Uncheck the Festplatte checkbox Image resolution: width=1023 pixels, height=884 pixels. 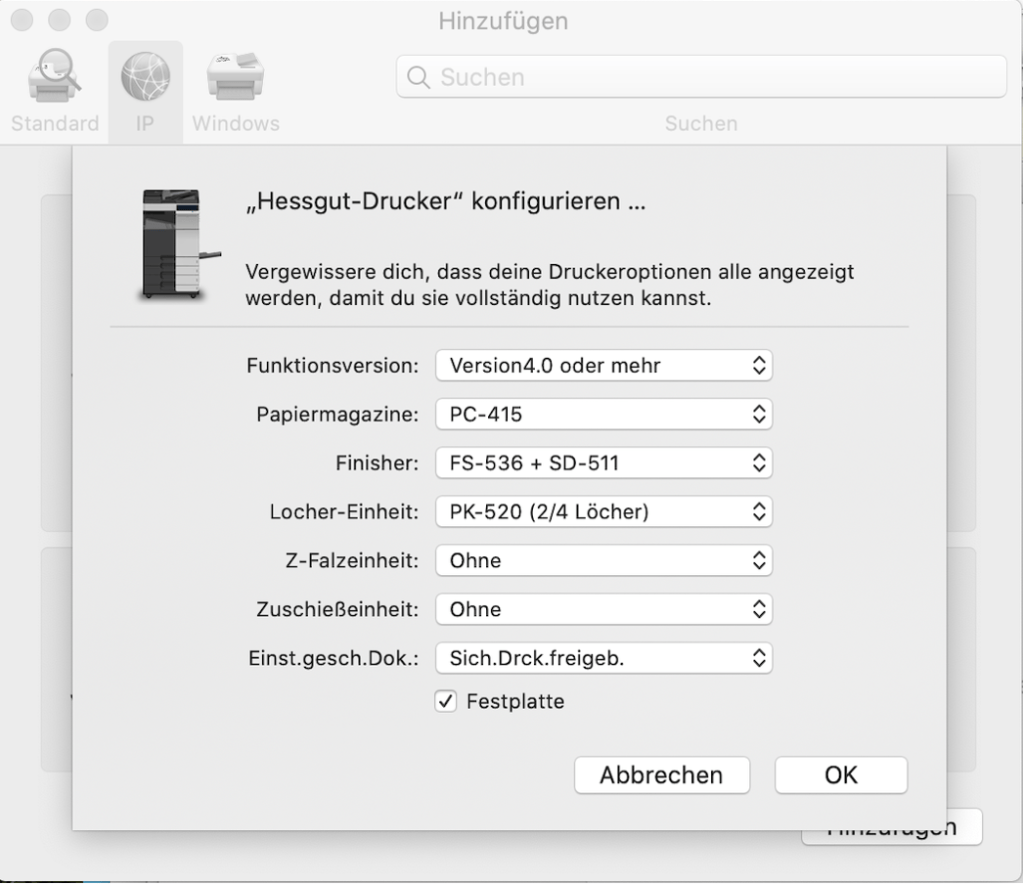[x=446, y=702]
